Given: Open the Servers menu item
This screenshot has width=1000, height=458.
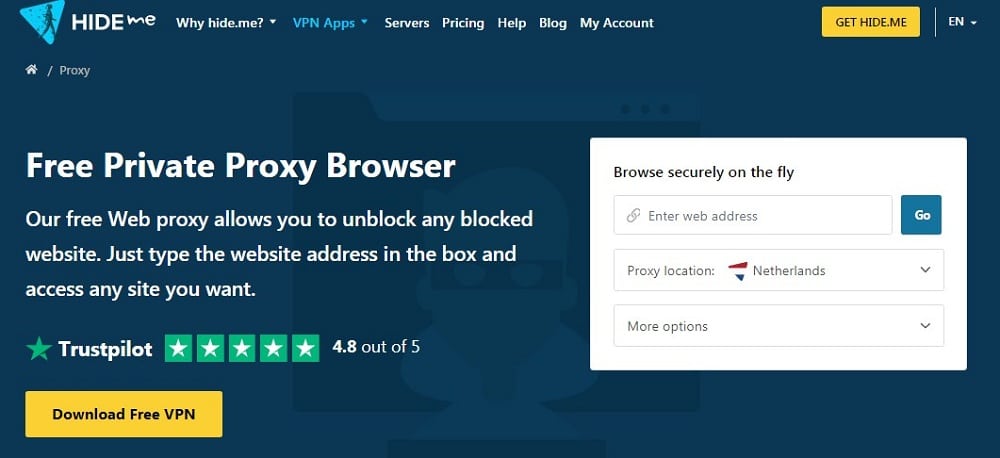Looking at the screenshot, I should (x=406, y=23).
